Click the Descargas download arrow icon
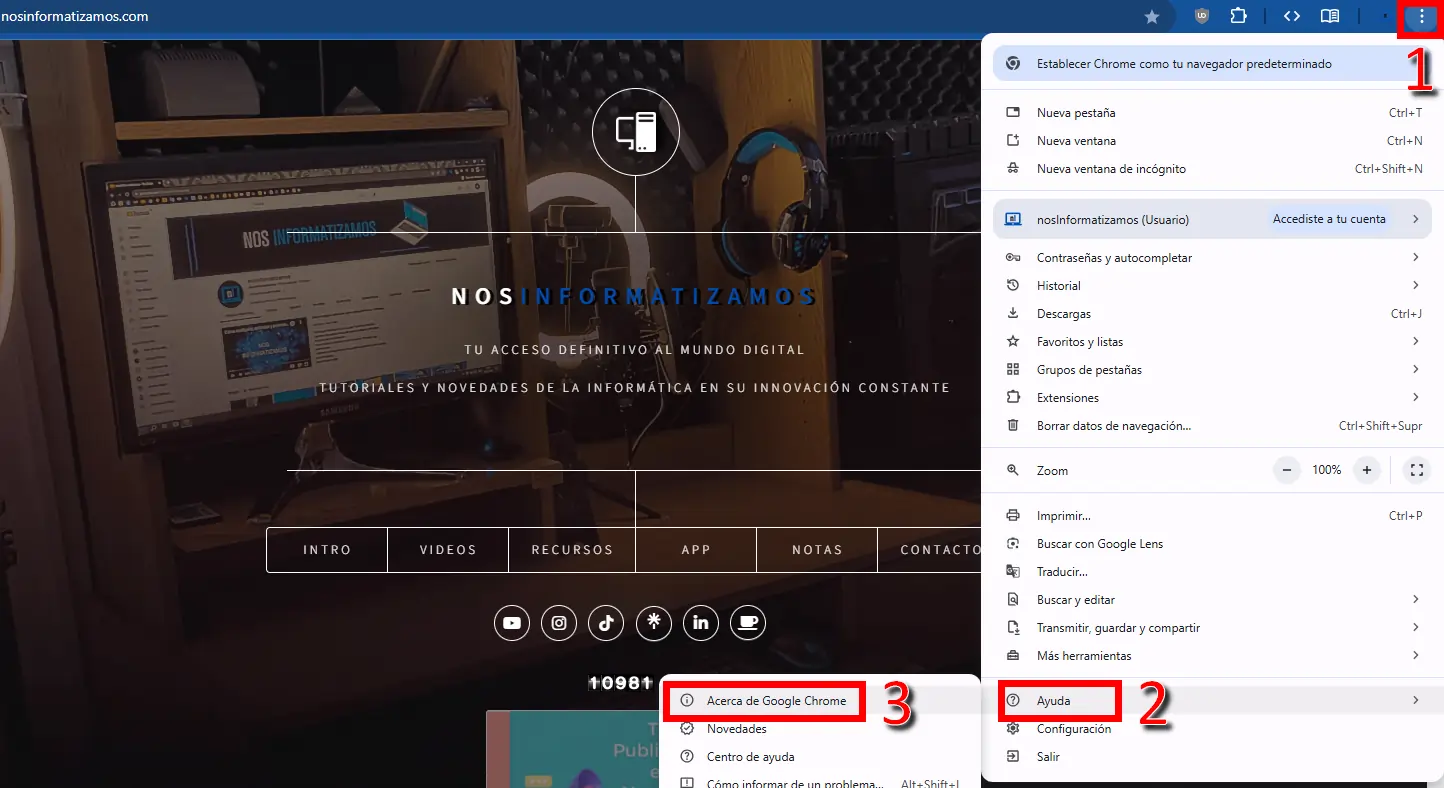Image resolution: width=1444 pixels, height=788 pixels. click(1013, 314)
